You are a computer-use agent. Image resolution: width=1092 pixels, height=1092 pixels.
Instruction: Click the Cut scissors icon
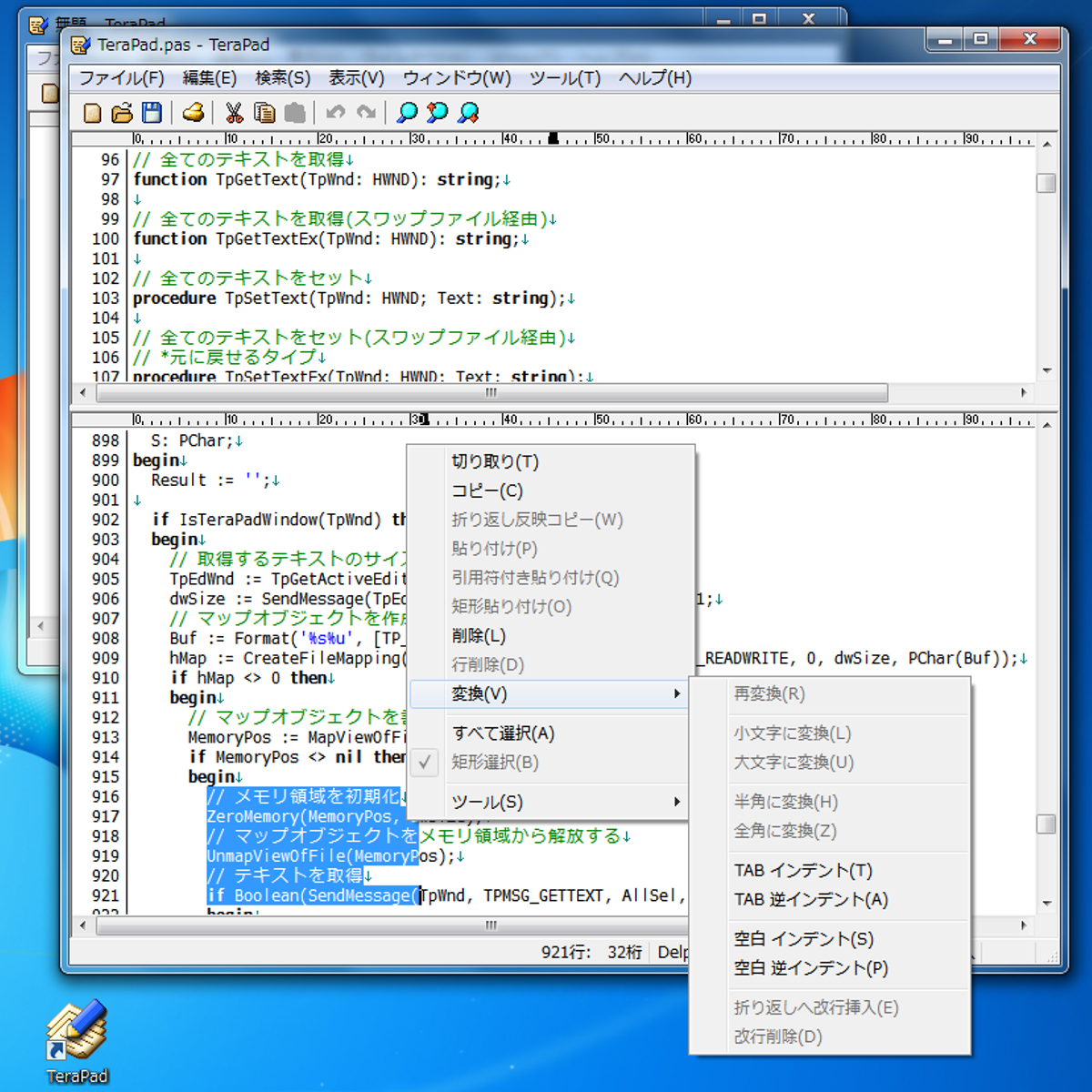tap(234, 113)
